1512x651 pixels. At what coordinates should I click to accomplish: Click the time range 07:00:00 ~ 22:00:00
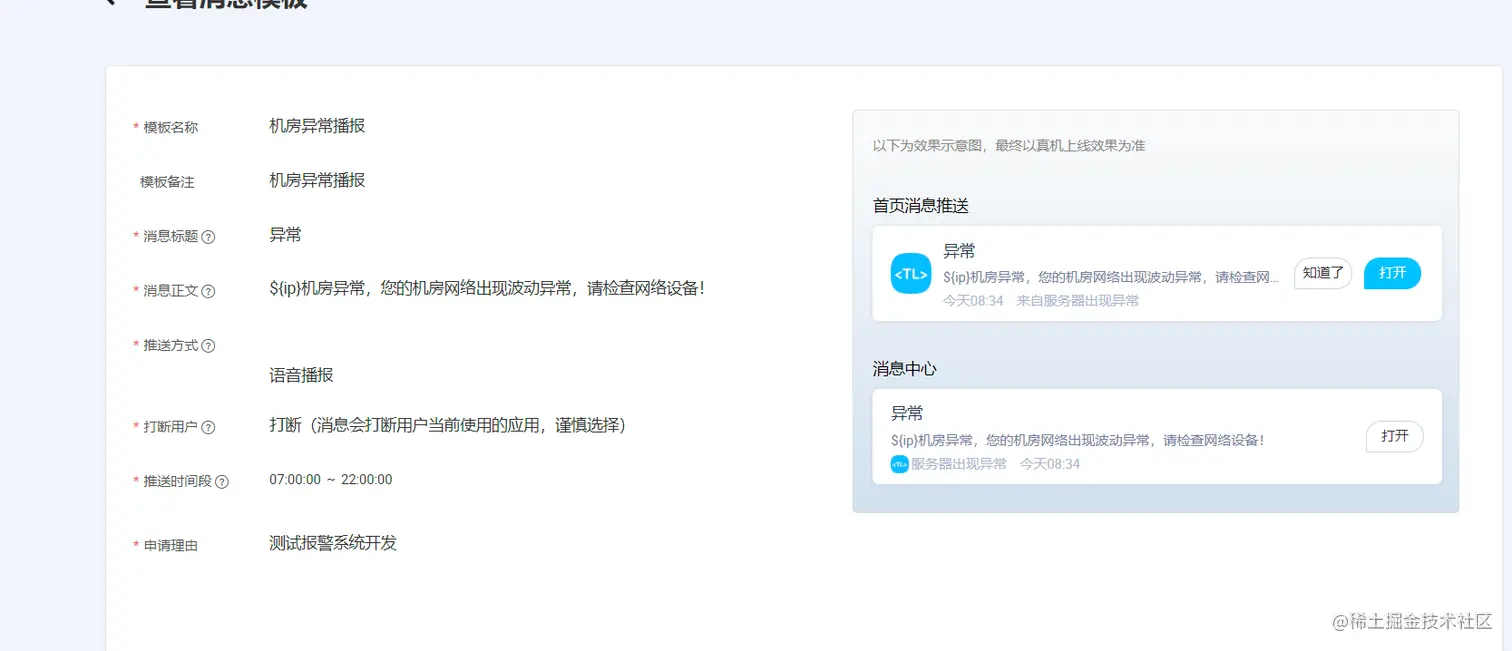click(331, 480)
